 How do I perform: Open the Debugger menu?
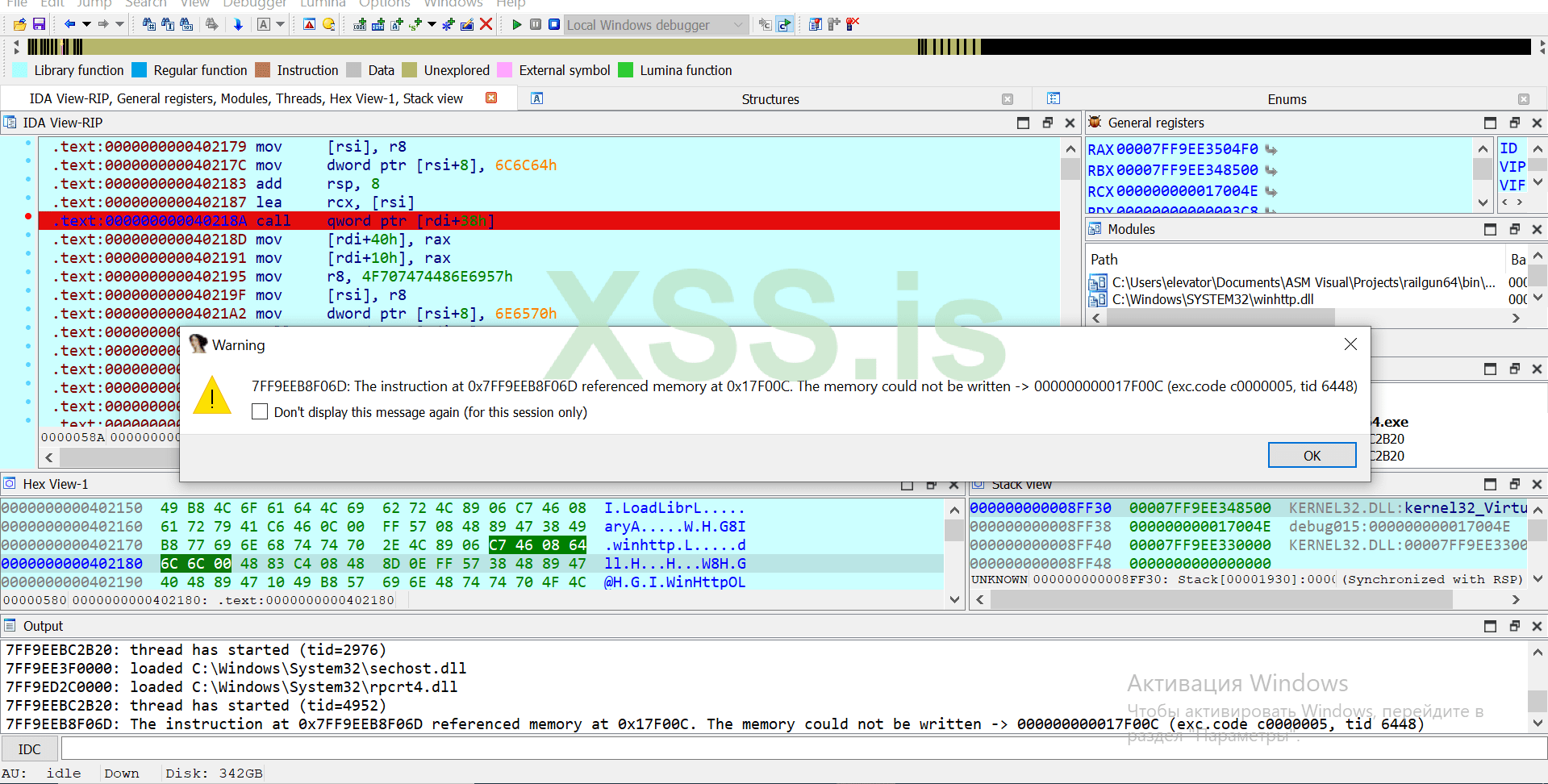click(254, 4)
